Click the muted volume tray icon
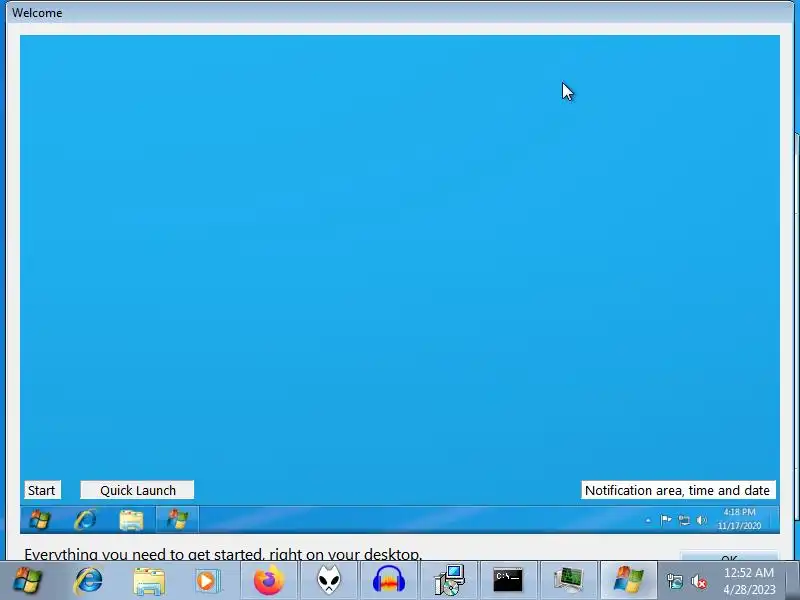800x600 pixels. 699,581
